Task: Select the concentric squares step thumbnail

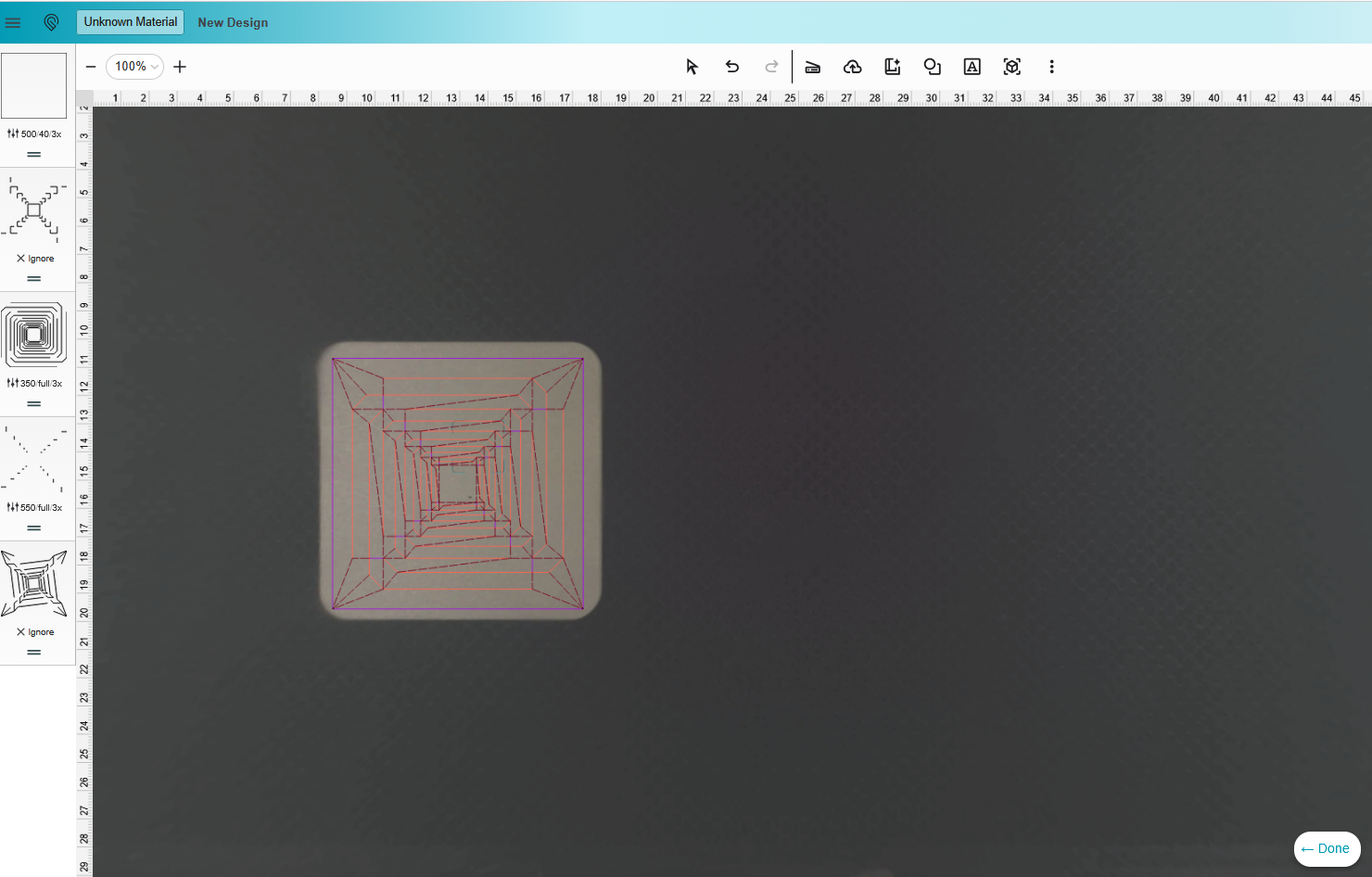Action: tap(34, 335)
